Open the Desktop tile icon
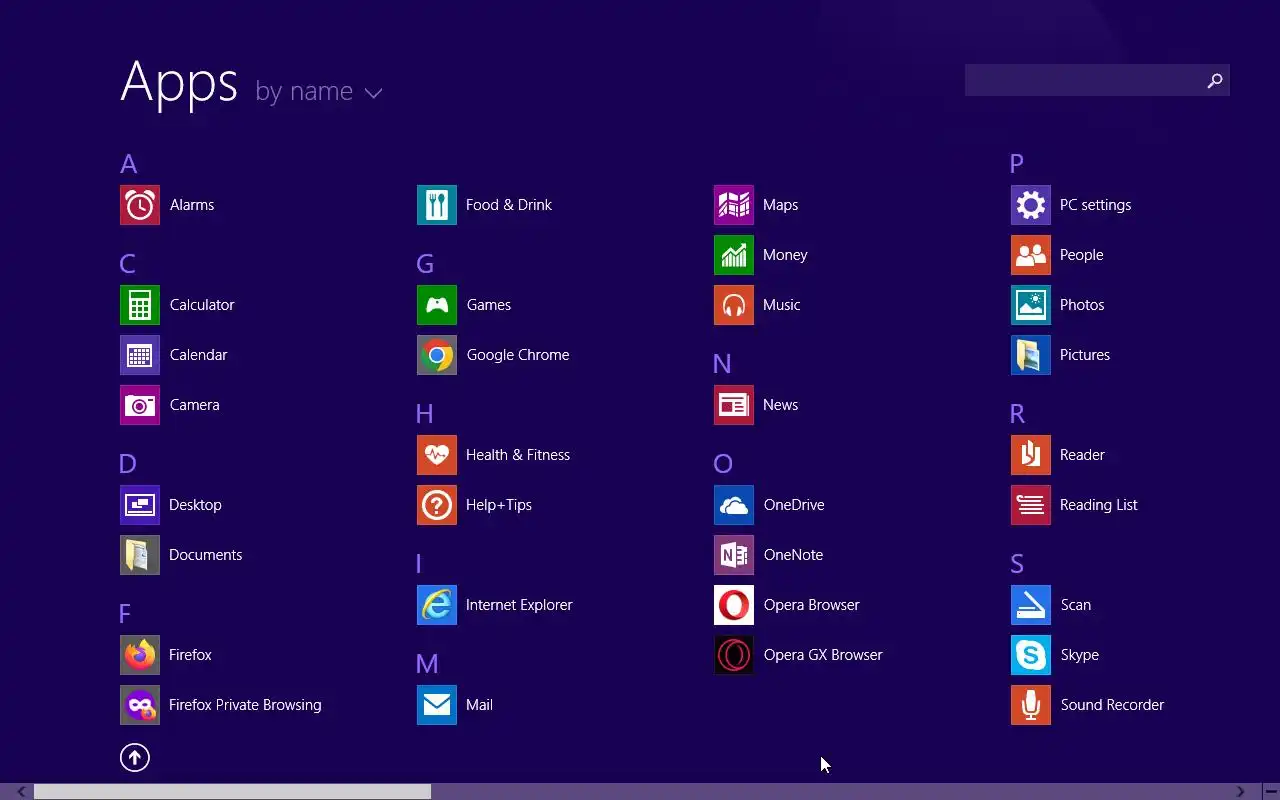The height and width of the screenshot is (800, 1280). point(140,505)
